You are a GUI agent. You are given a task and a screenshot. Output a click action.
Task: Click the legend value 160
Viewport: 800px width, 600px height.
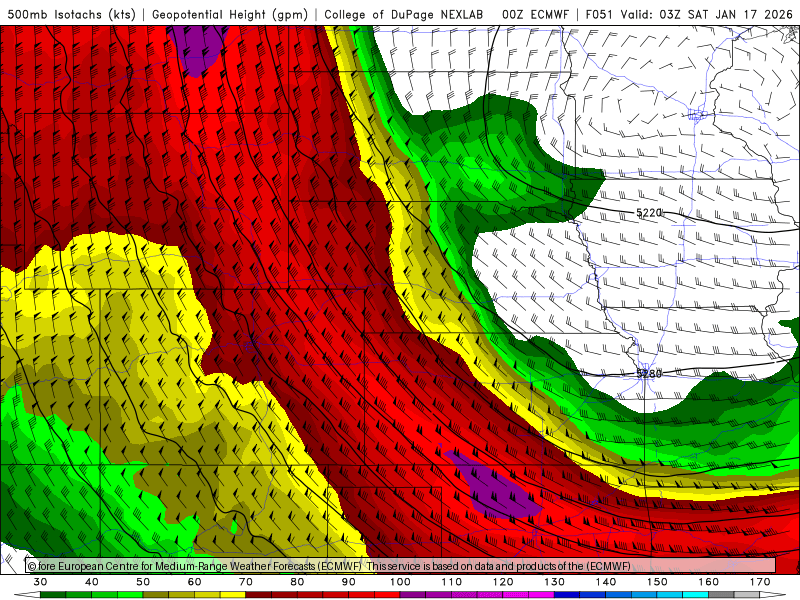coord(709,582)
